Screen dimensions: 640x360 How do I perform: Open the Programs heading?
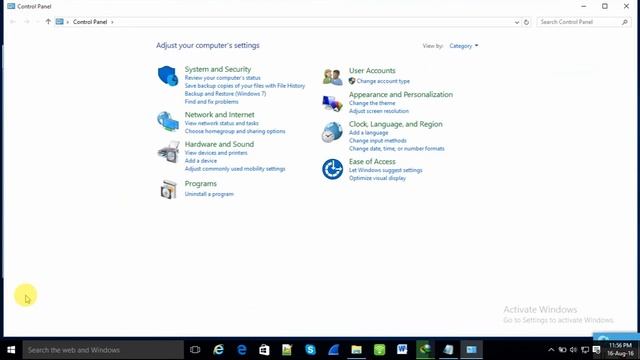[x=200, y=184]
